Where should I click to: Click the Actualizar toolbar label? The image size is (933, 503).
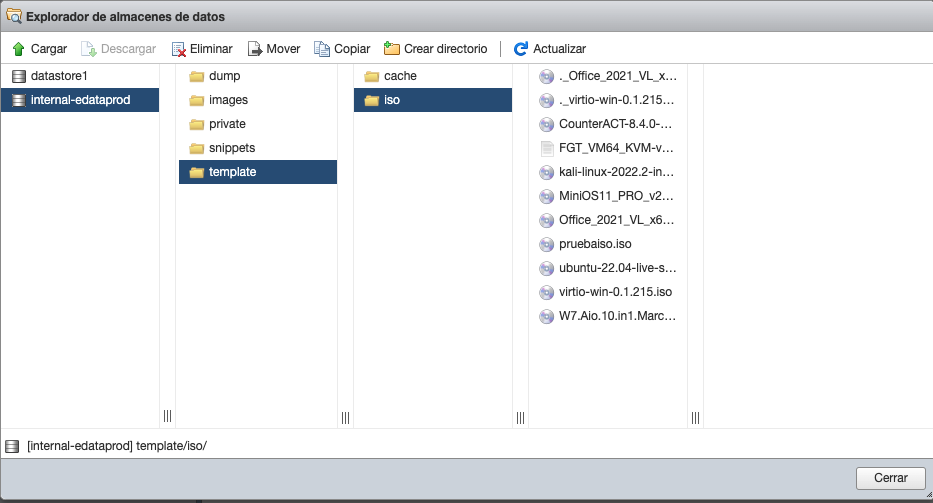[x=559, y=49]
